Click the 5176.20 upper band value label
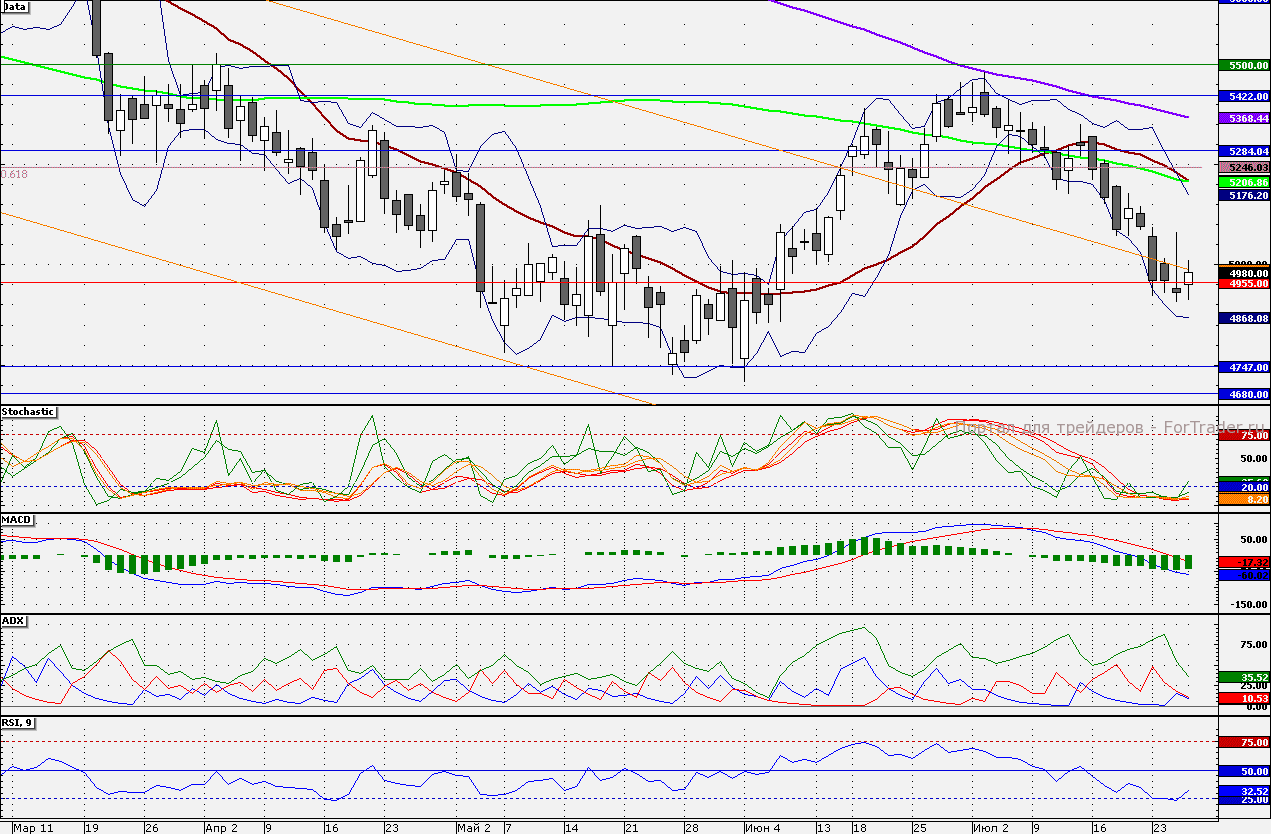Screen dimensions: 1271x834 tap(1244, 196)
